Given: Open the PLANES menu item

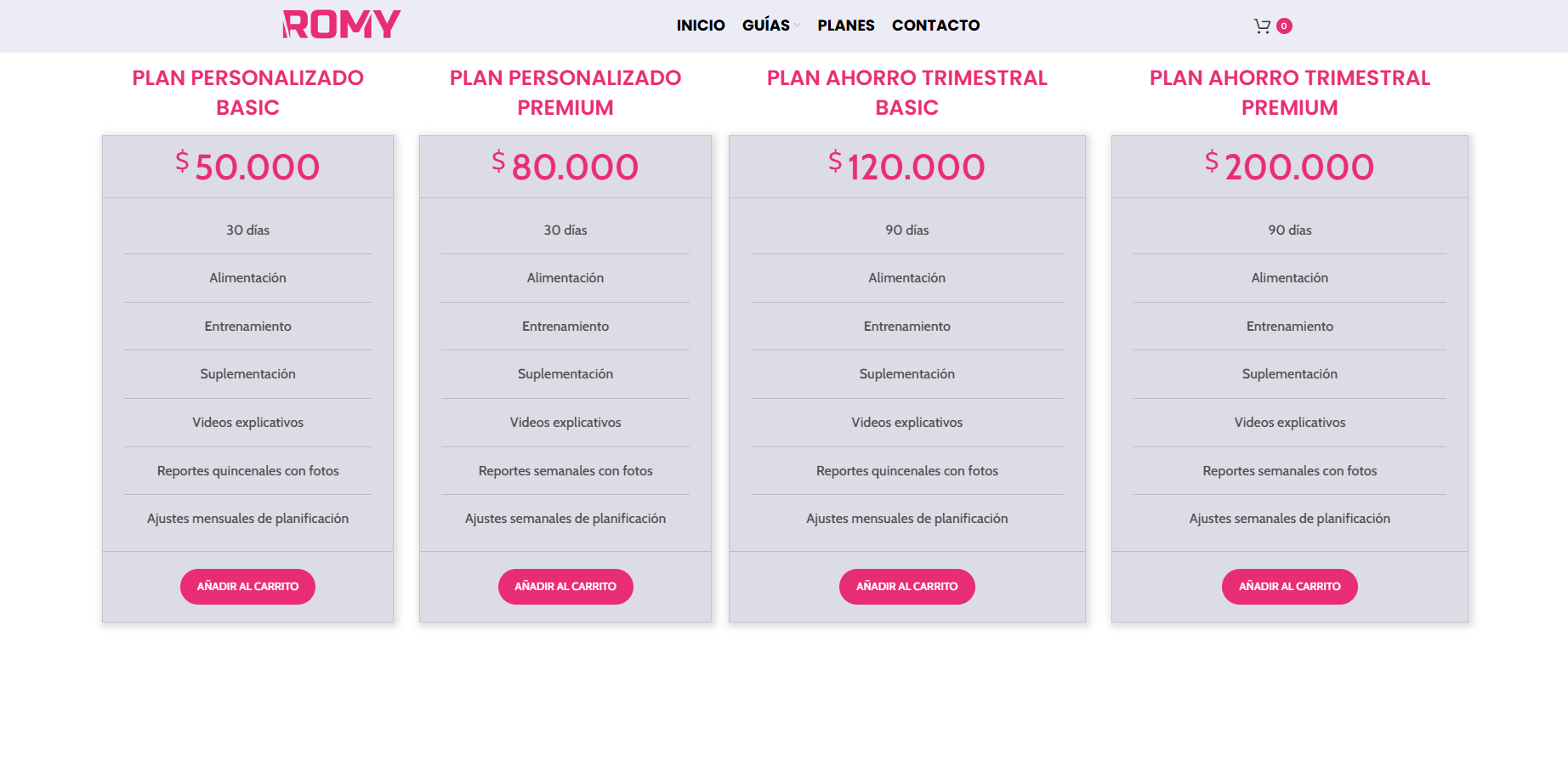Looking at the screenshot, I should click(x=845, y=26).
